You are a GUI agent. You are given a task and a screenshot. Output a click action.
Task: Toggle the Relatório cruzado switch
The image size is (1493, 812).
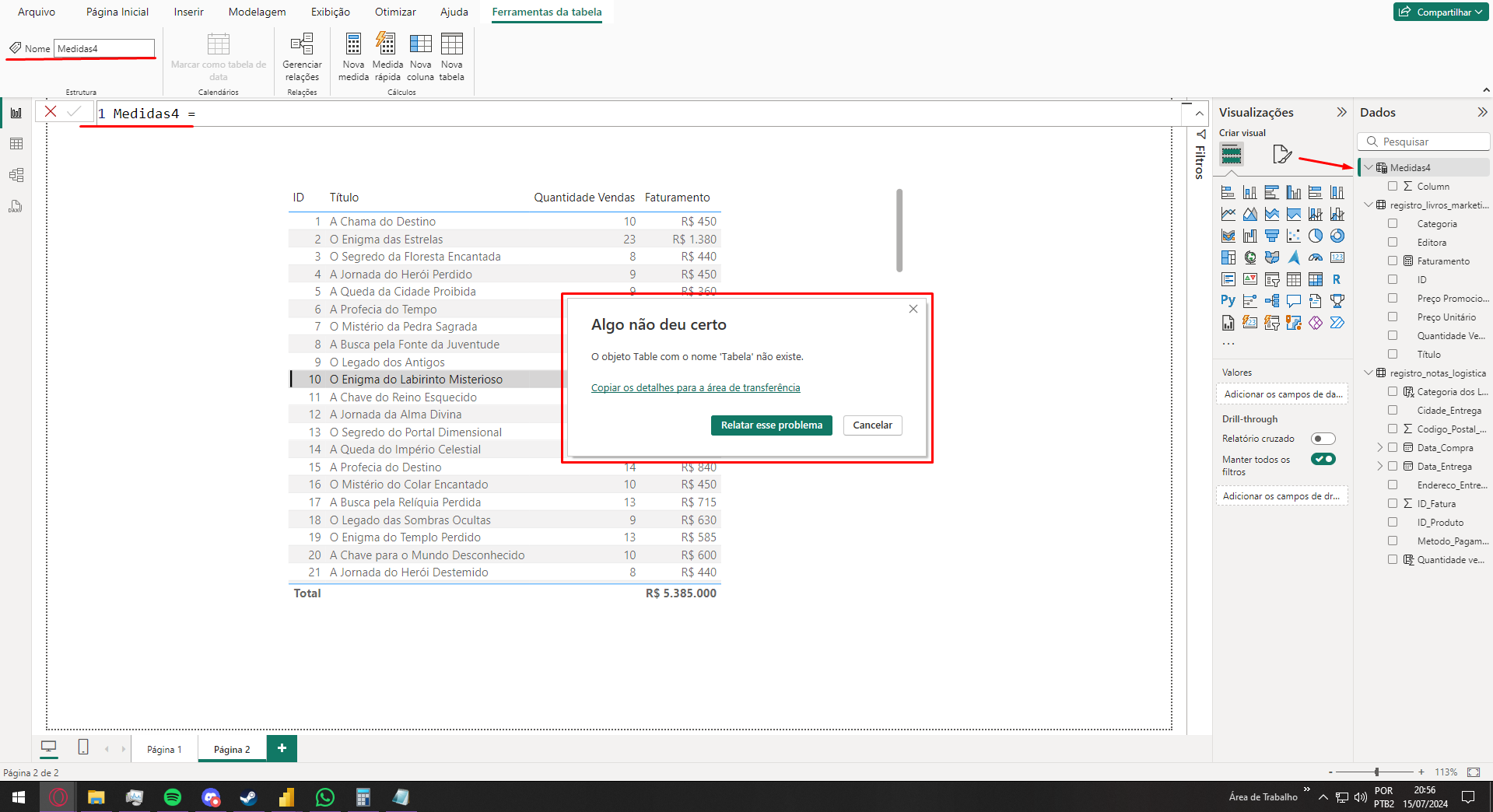[x=1323, y=439]
